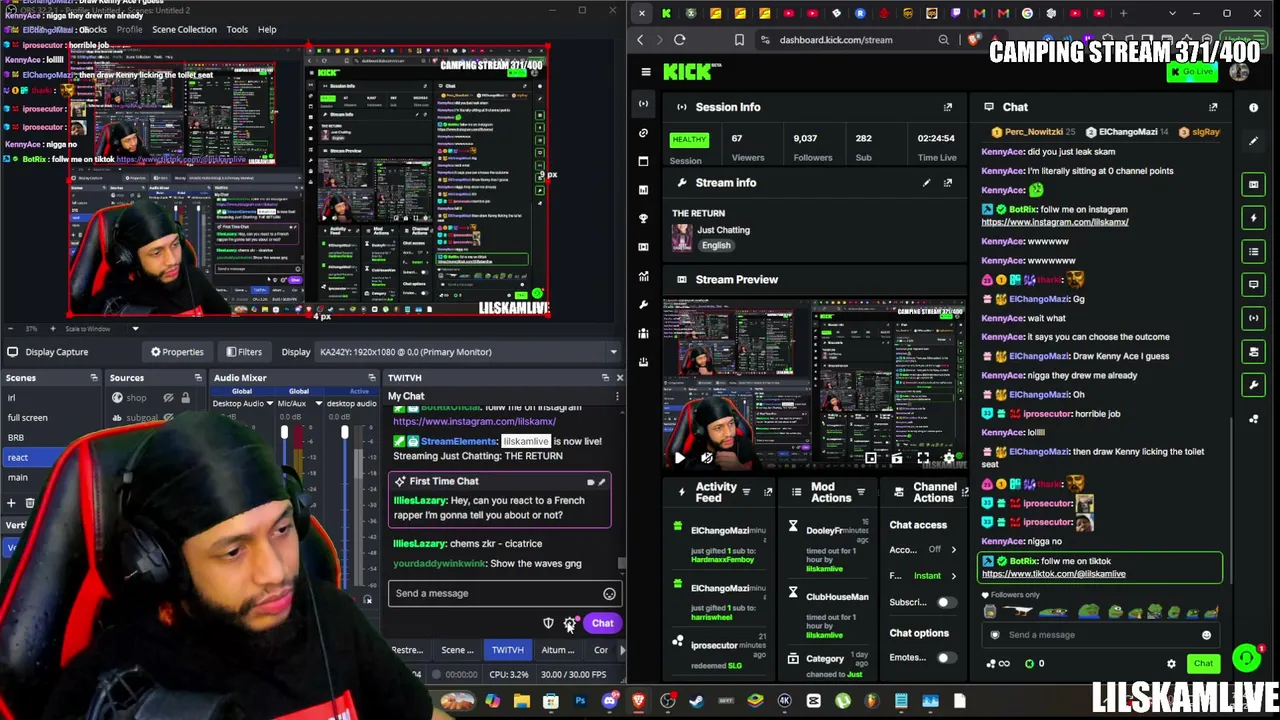1280x720 pixels.
Task: Pop out the Stream info panel
Action: [x=948, y=183]
